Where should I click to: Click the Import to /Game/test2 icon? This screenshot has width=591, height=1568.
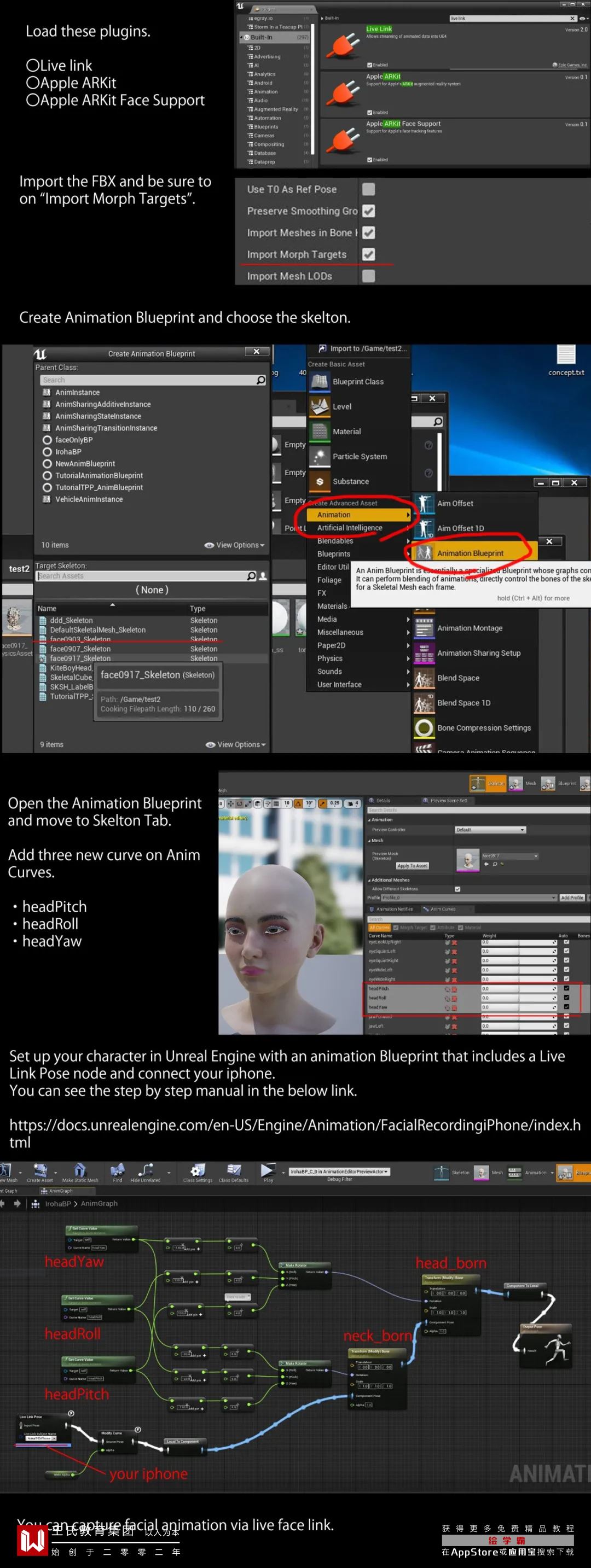coord(322,349)
